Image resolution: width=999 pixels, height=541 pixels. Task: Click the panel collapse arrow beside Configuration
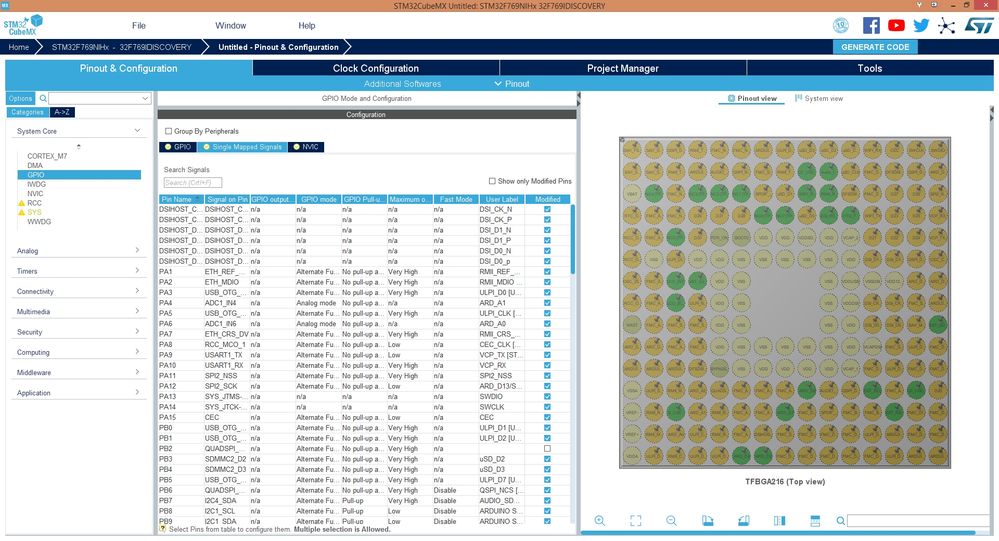click(579, 98)
